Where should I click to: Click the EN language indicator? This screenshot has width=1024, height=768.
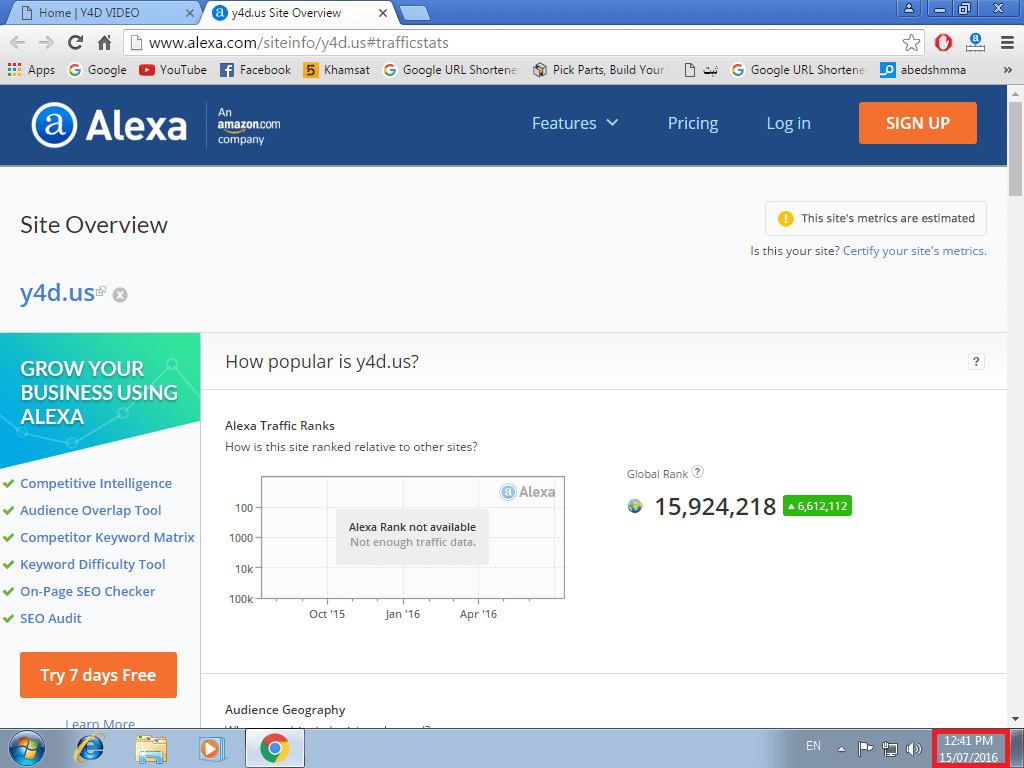(813, 746)
